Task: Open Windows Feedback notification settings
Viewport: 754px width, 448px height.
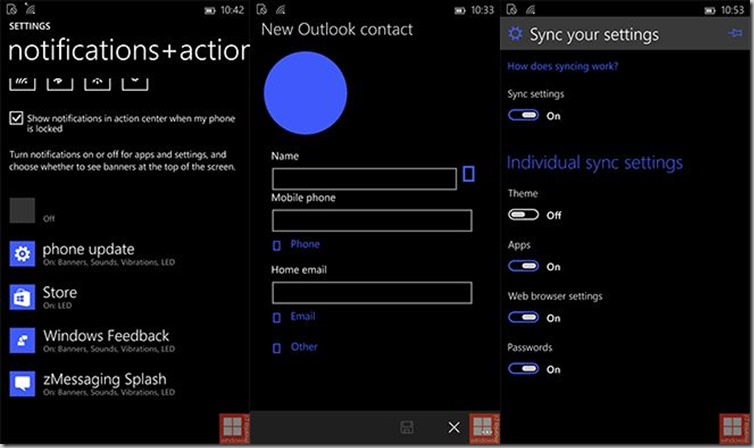Action: (92, 340)
